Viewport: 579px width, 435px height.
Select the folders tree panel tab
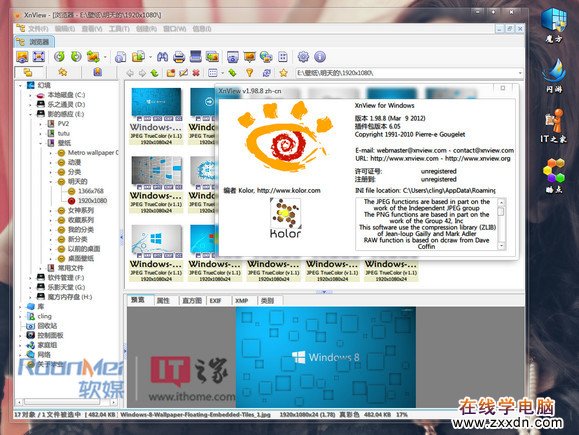pyautogui.click(x=28, y=72)
